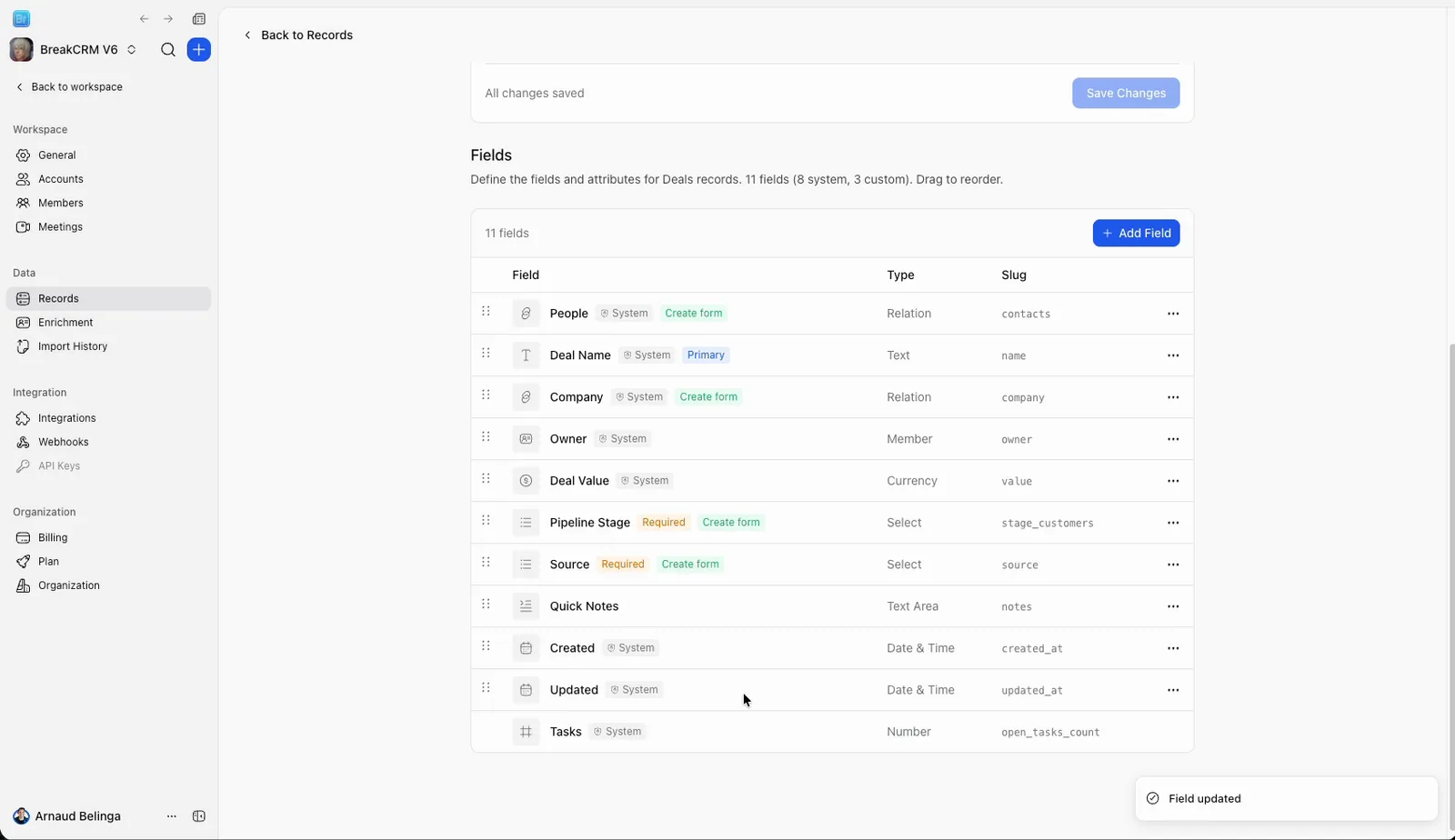Image resolution: width=1455 pixels, height=840 pixels.
Task: Go forward with the right arrow icon
Action: pyautogui.click(x=168, y=19)
